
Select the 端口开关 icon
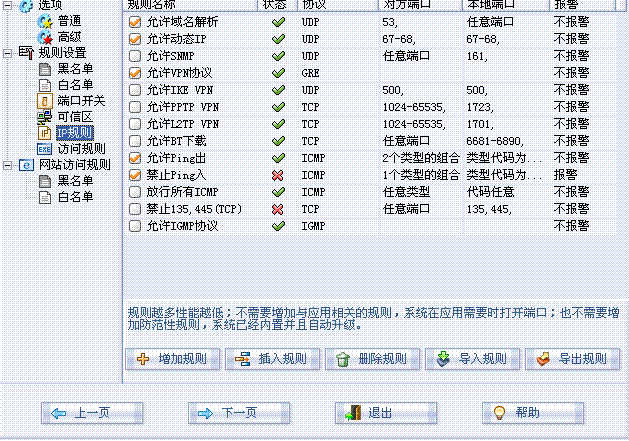(45, 101)
